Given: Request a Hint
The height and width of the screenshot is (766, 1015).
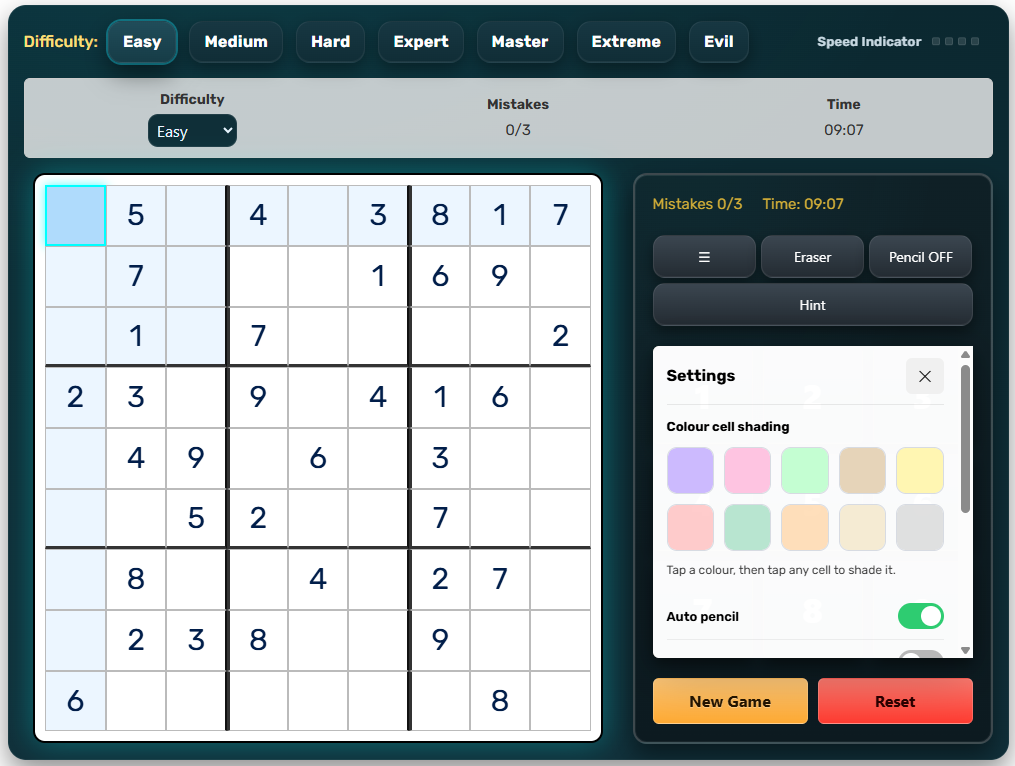Looking at the screenshot, I should (x=812, y=305).
